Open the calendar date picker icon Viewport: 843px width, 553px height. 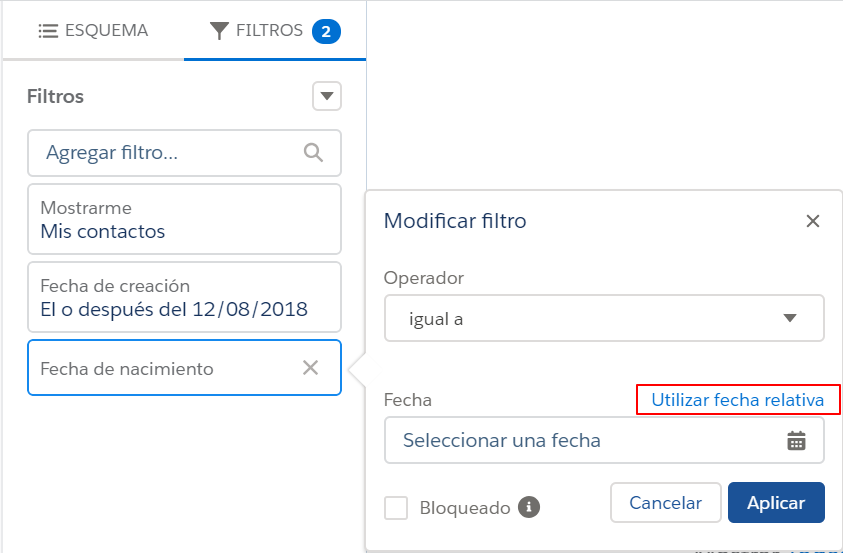[796, 440]
